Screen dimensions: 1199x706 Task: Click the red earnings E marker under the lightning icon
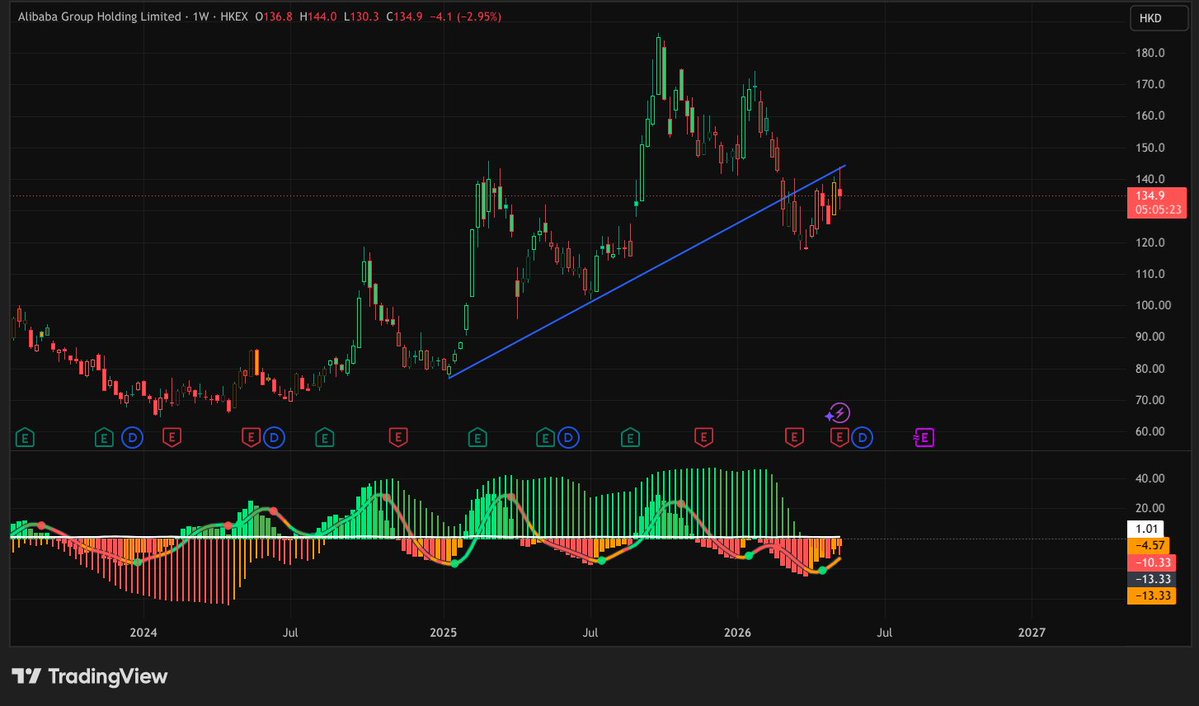click(x=840, y=438)
